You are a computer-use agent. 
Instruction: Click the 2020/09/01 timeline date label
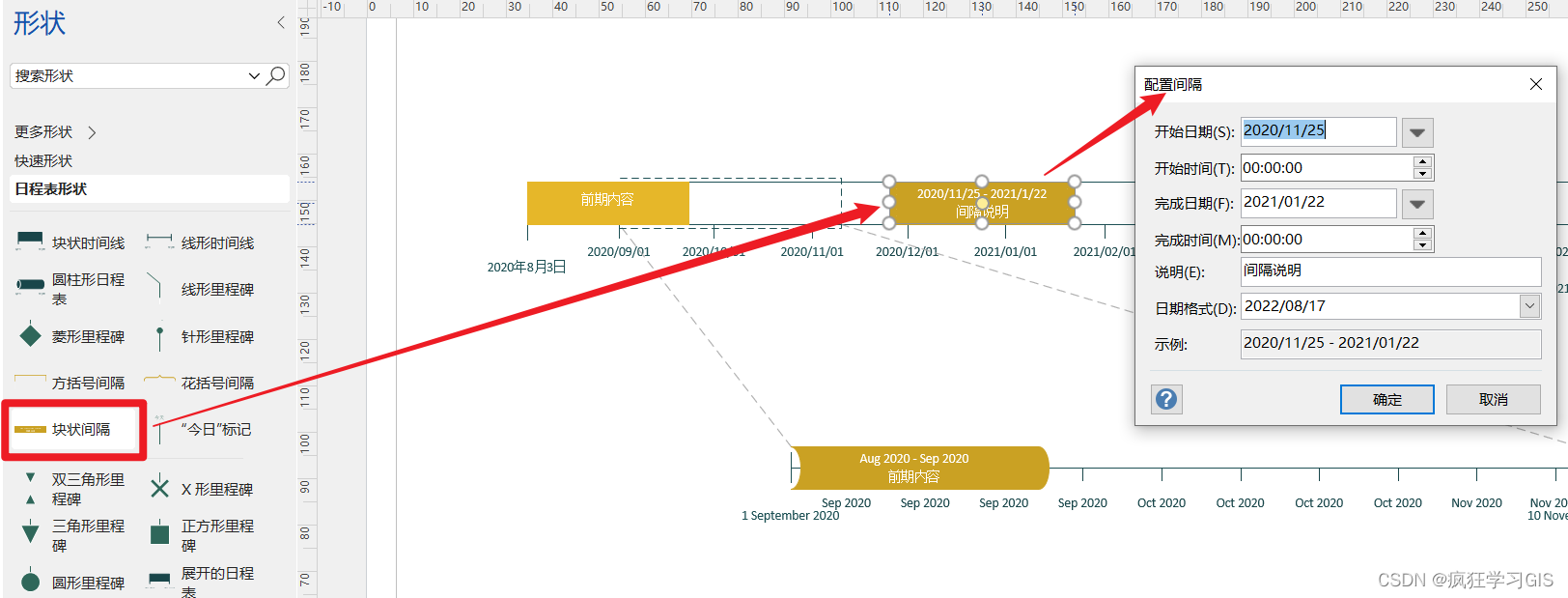point(619,252)
